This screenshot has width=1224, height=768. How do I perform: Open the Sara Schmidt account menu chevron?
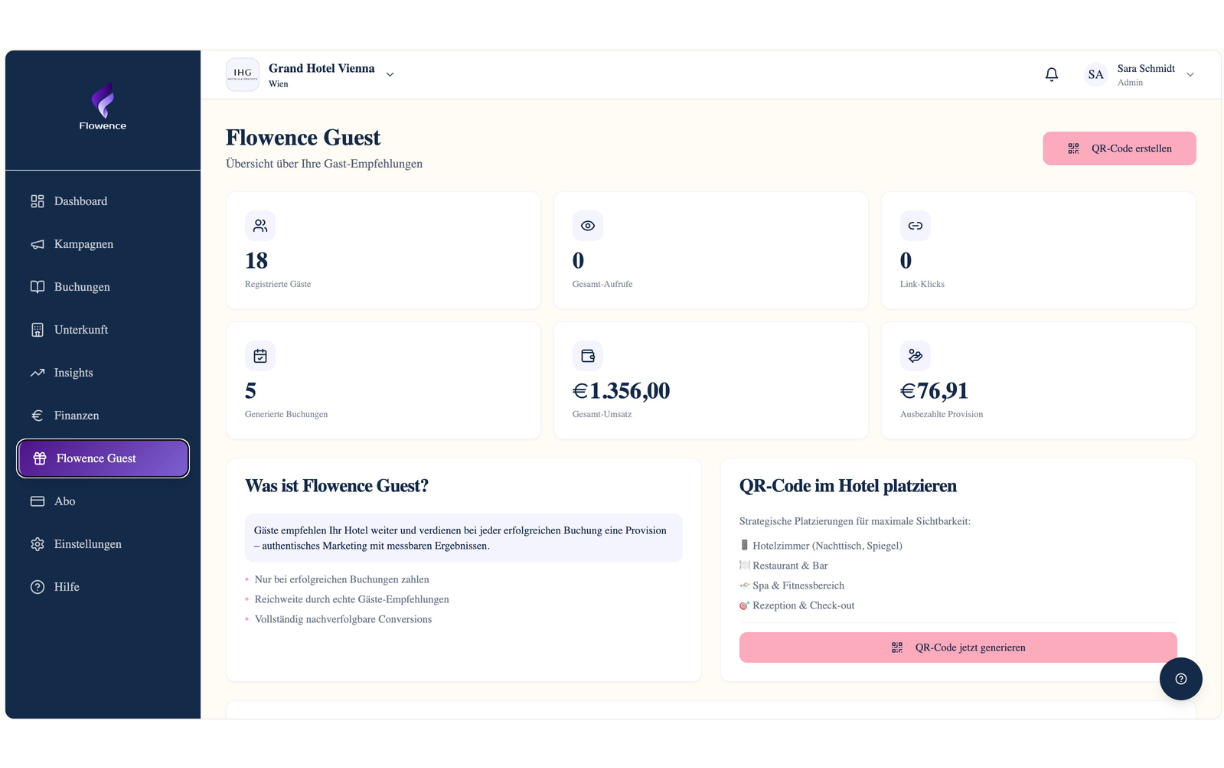(x=1190, y=75)
